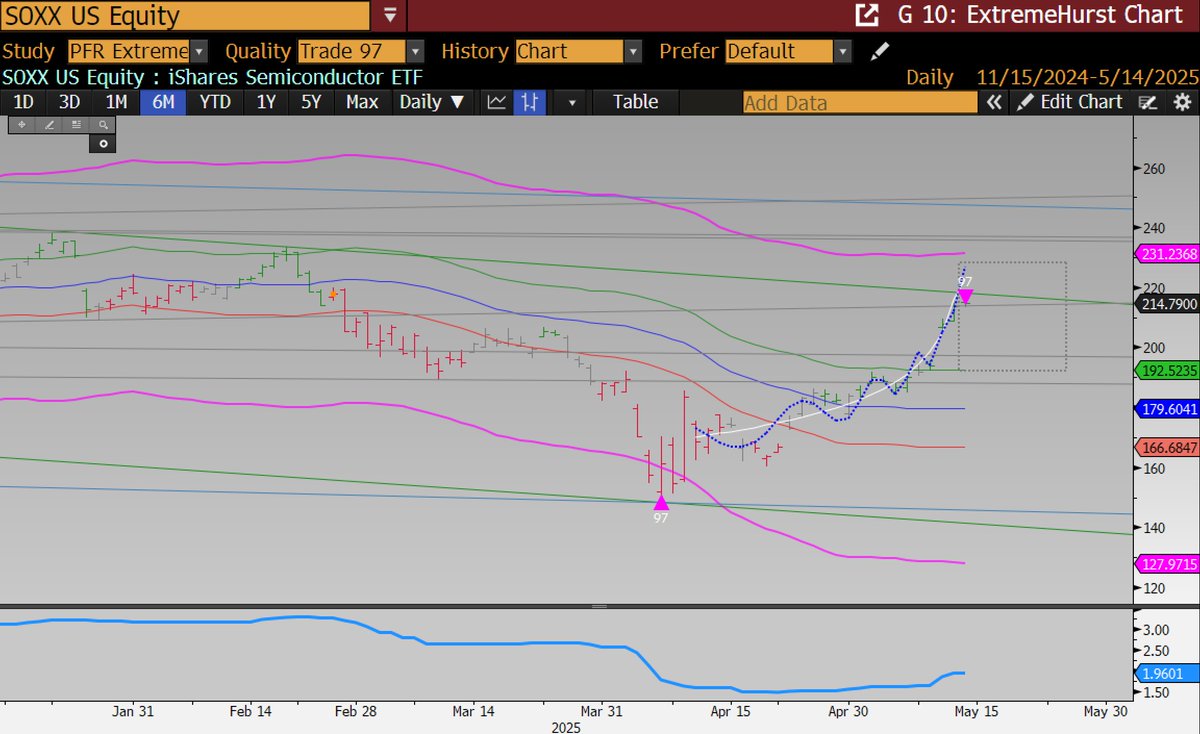Select the YTD time range

(215, 101)
